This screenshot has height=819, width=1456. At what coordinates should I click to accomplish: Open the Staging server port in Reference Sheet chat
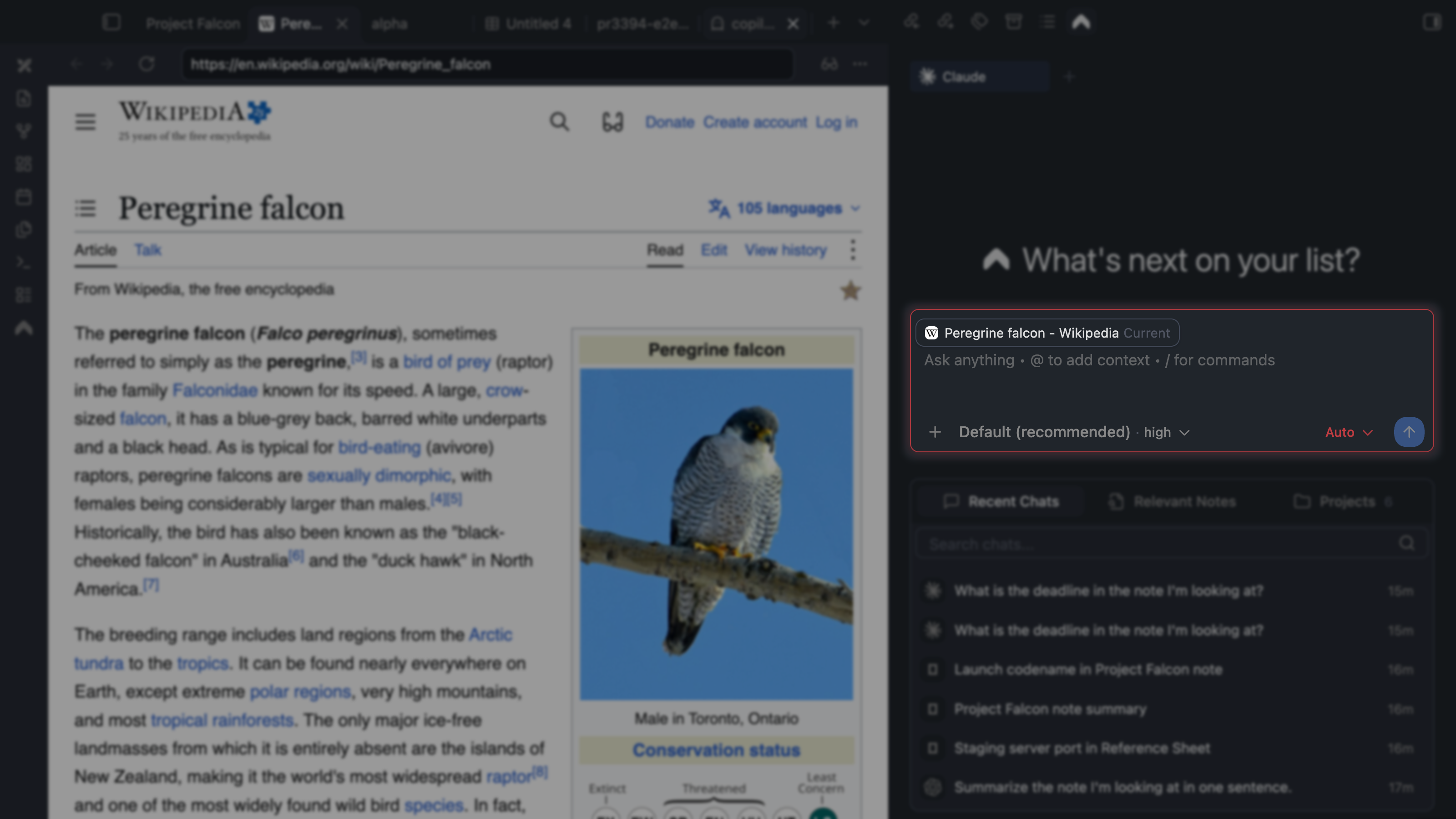pyautogui.click(x=1171, y=748)
